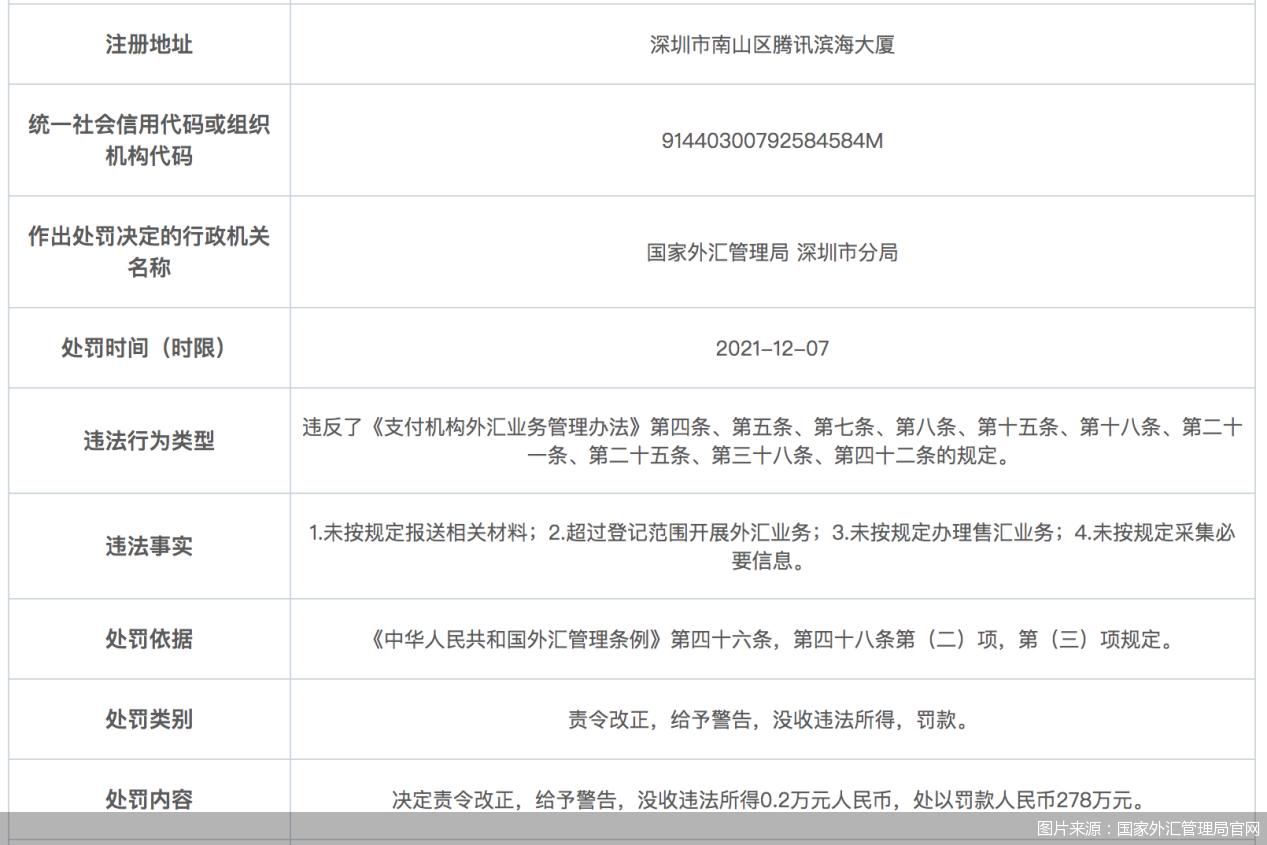Click the 处罚时间（时限） label
The width and height of the screenshot is (1267, 845).
(x=149, y=348)
